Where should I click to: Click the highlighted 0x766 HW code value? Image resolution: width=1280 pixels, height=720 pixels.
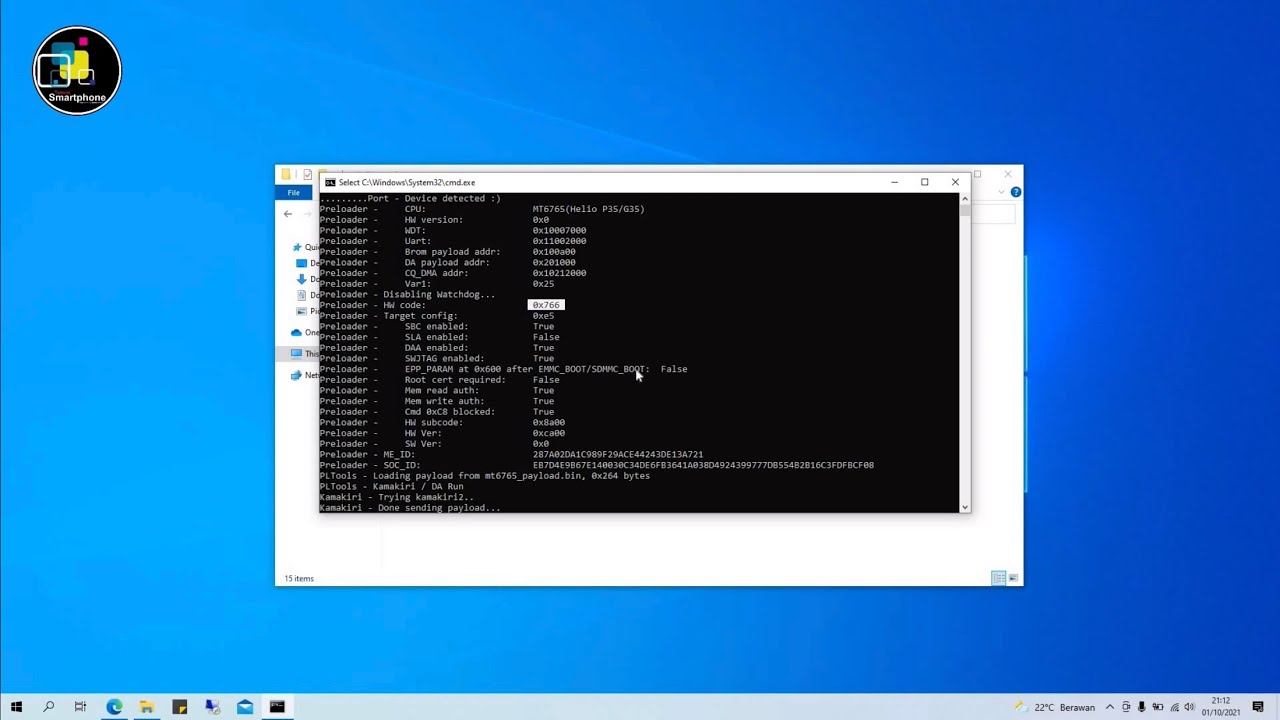[x=546, y=305]
